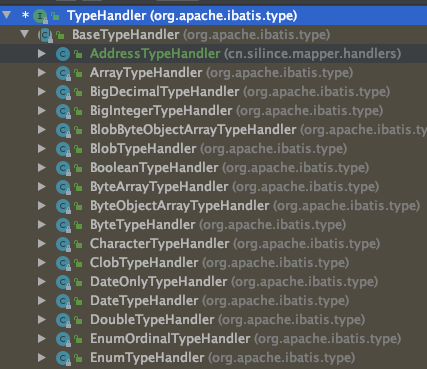Select the ByteArrayTypeHandler entry

pos(213,187)
